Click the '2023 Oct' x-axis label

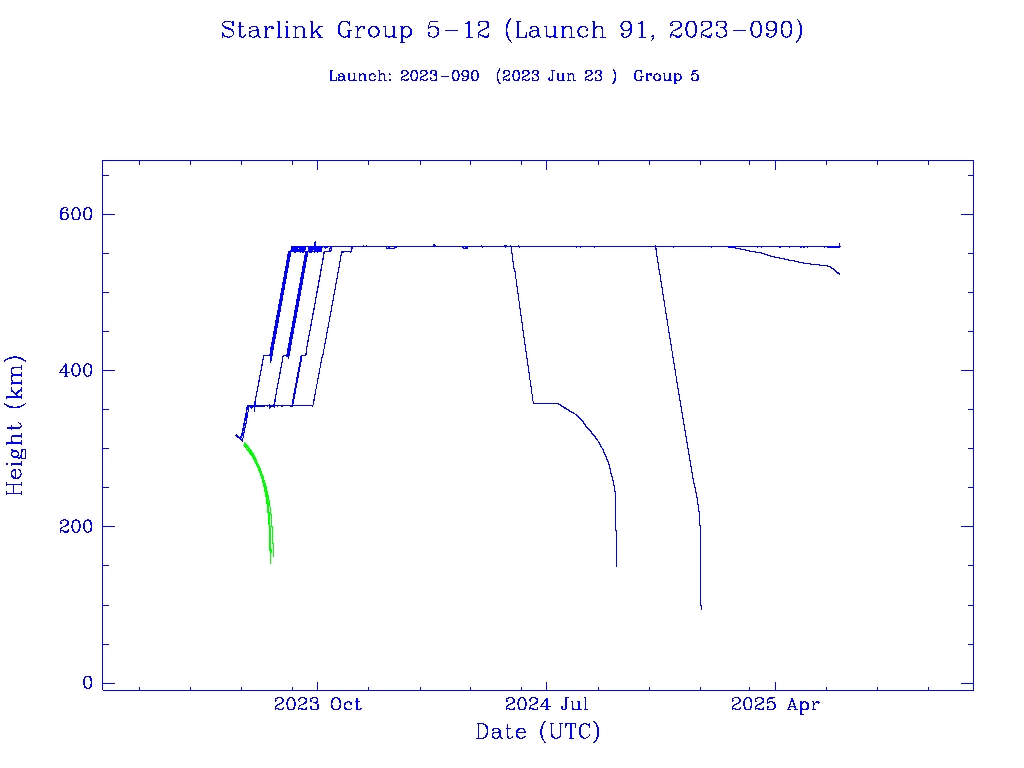[317, 704]
